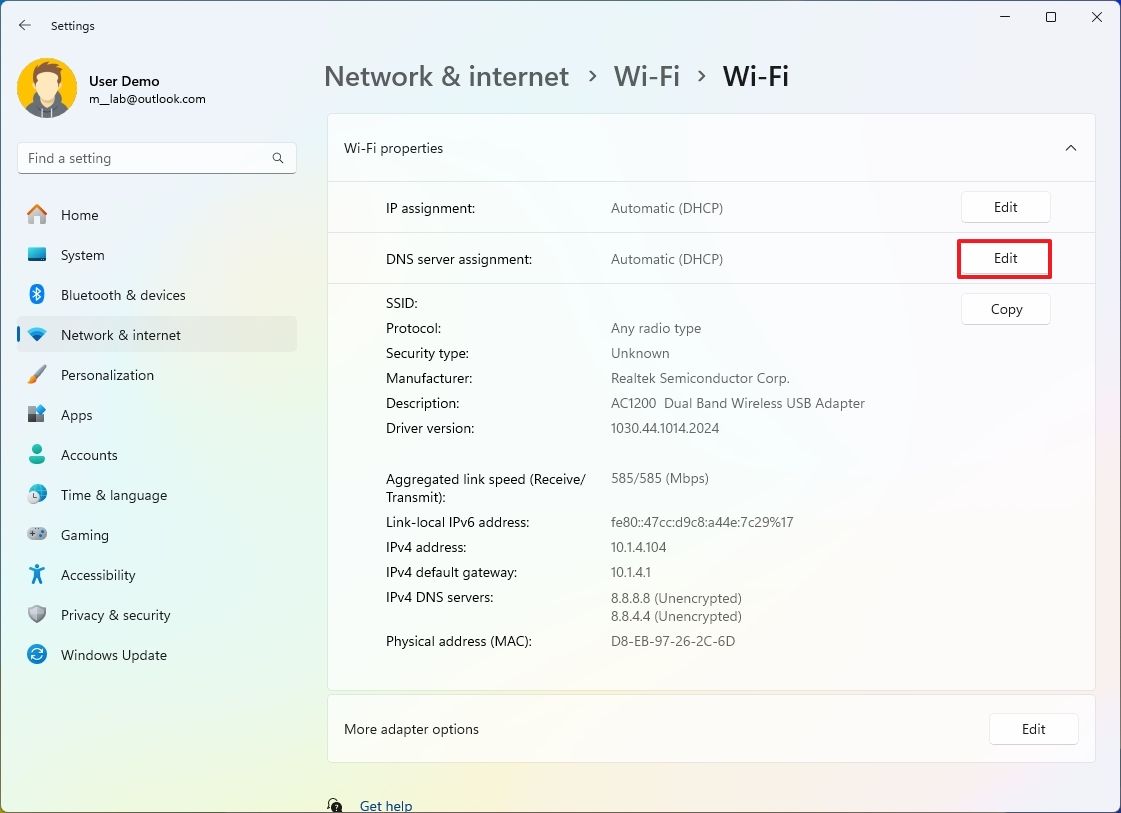This screenshot has width=1121, height=813.
Task: Go to Windows Update
Action: 112,655
